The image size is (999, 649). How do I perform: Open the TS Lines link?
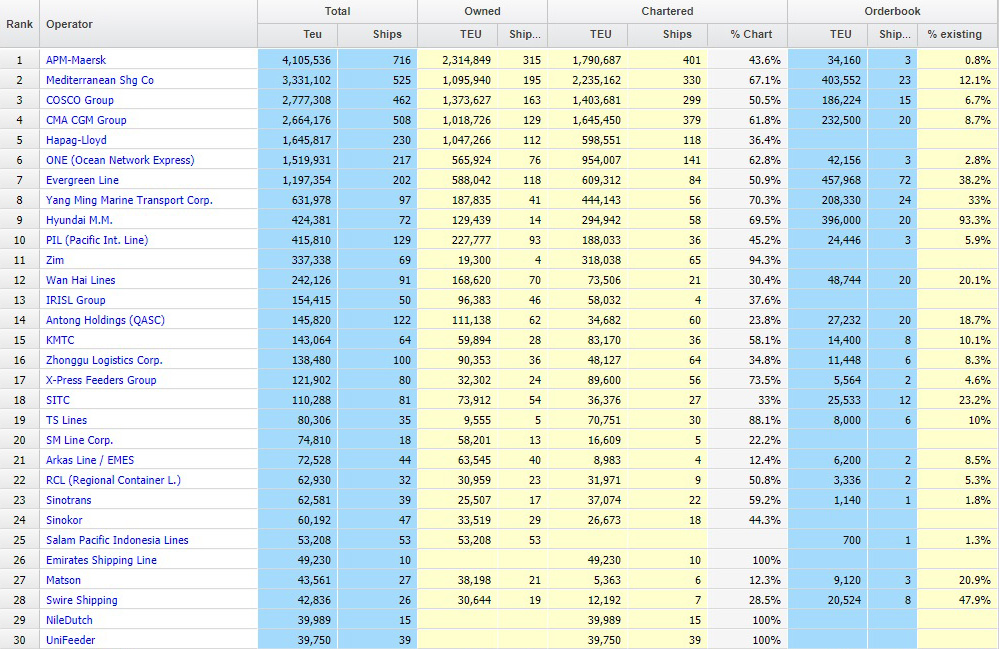(66, 420)
